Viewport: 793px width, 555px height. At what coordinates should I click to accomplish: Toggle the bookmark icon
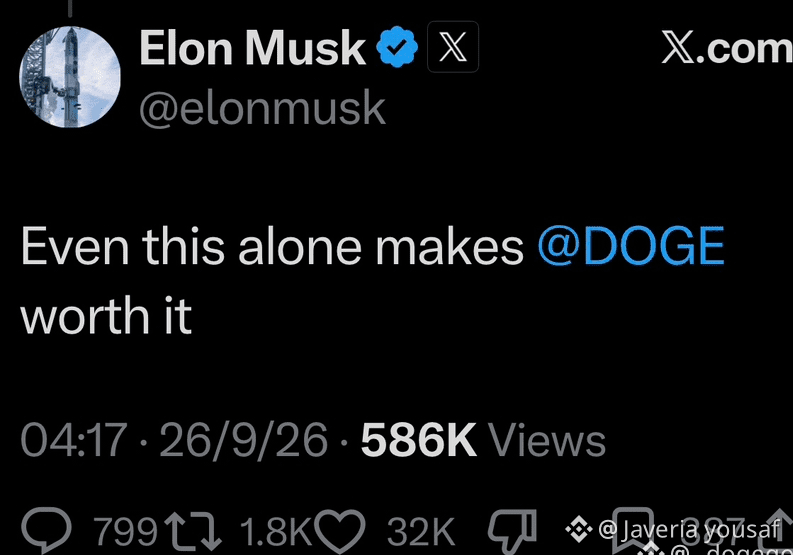[633, 530]
